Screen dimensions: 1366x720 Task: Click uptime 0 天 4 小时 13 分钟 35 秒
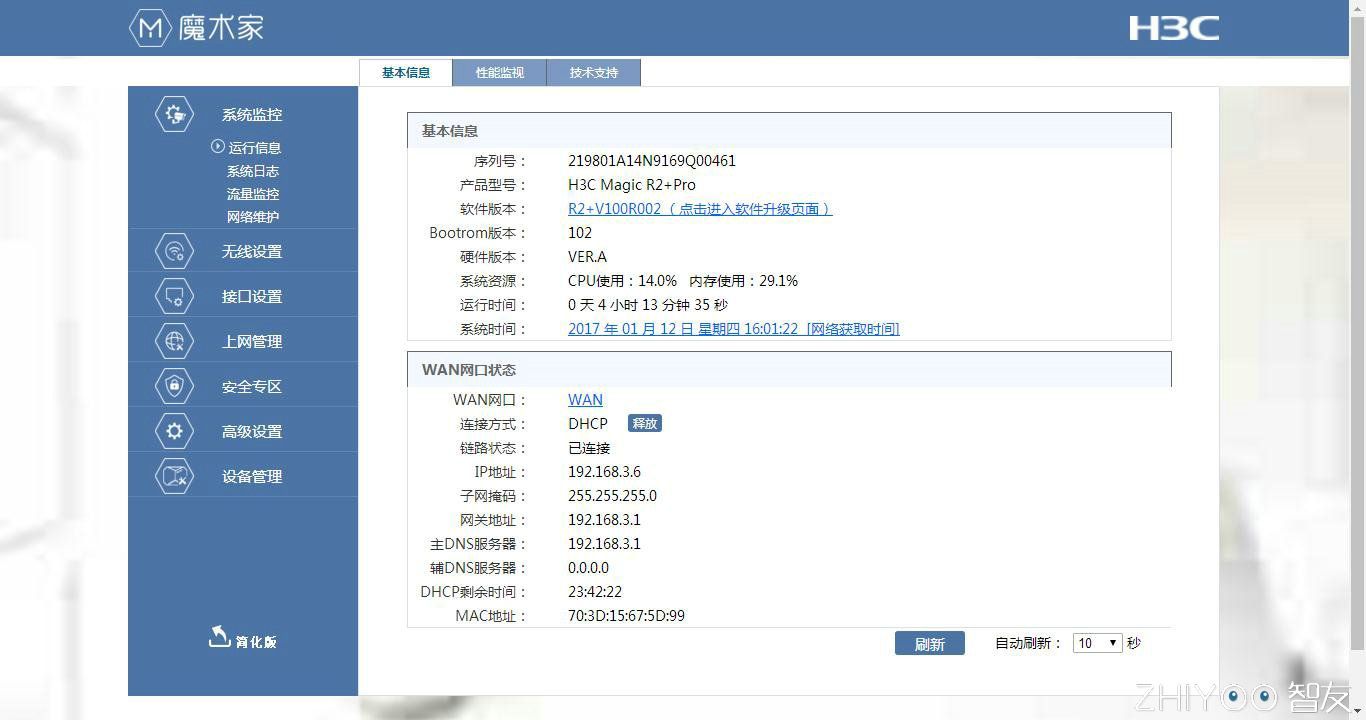[648, 305]
